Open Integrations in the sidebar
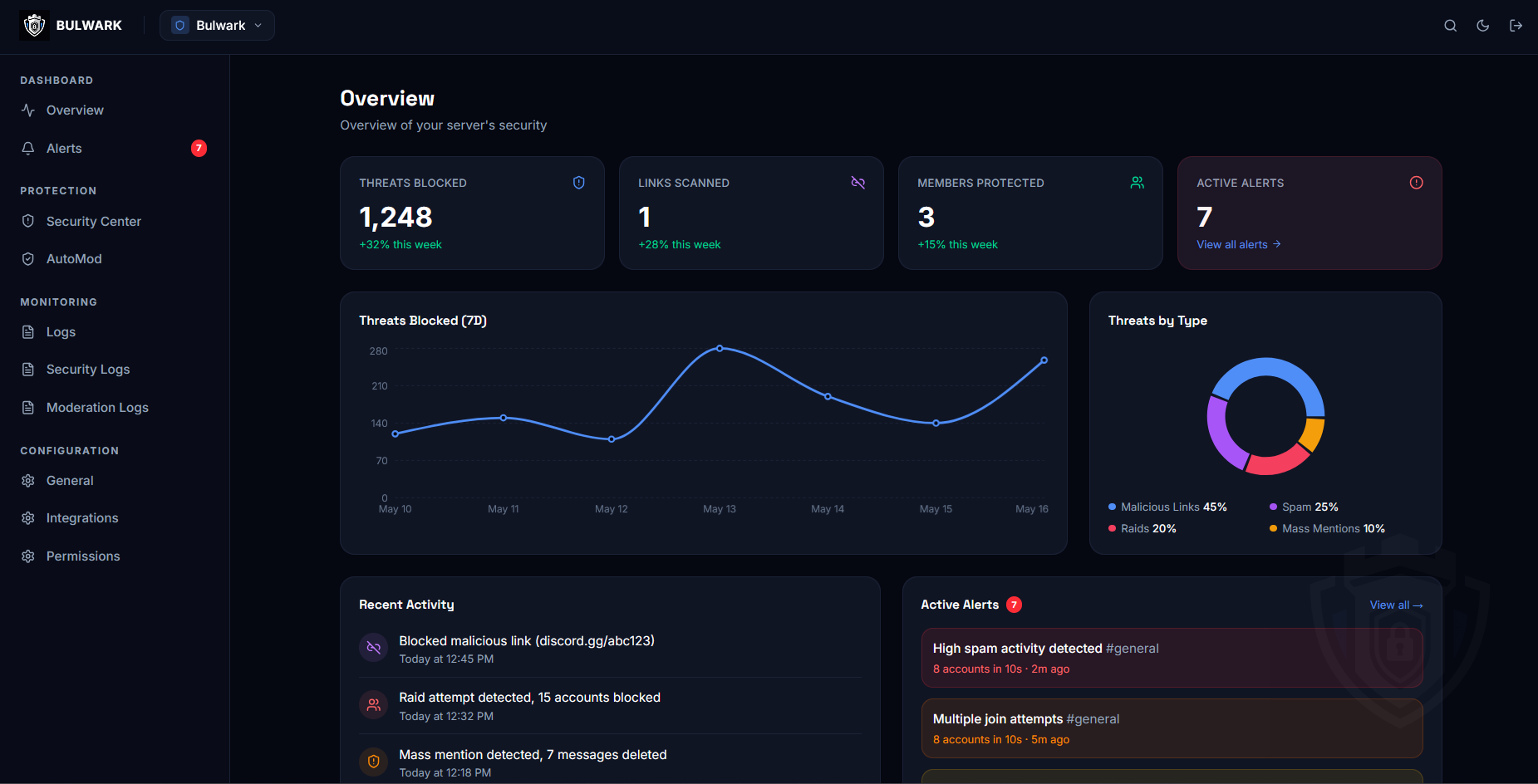Screen dimensions: 1538x784 tap(114, 518)
